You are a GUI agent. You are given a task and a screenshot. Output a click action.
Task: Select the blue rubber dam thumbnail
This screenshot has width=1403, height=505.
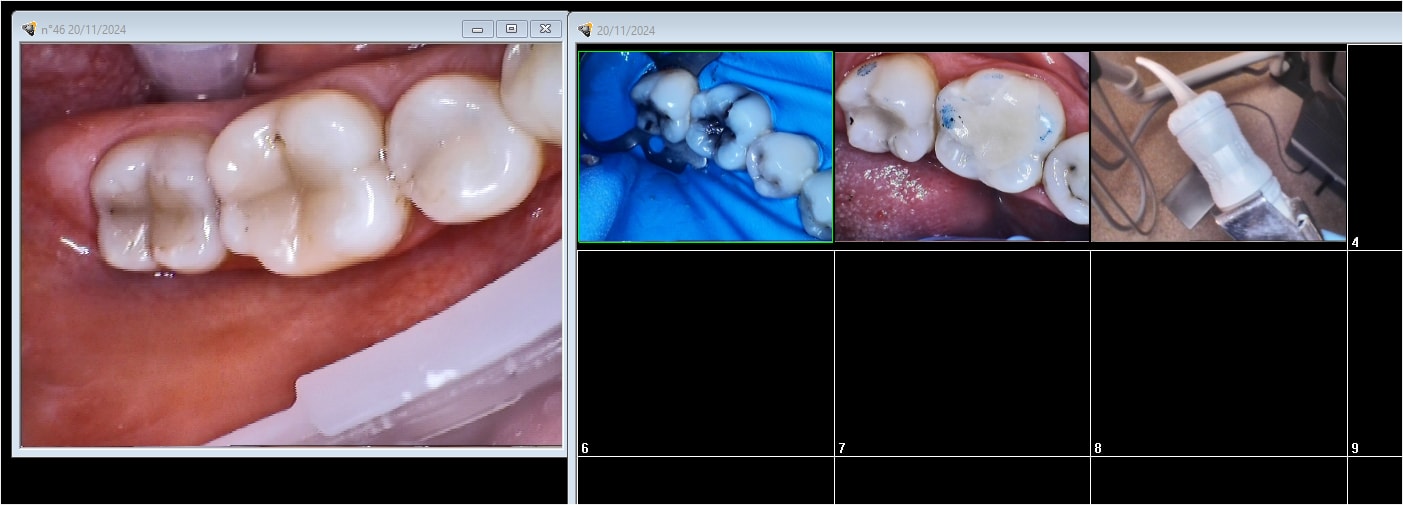705,147
